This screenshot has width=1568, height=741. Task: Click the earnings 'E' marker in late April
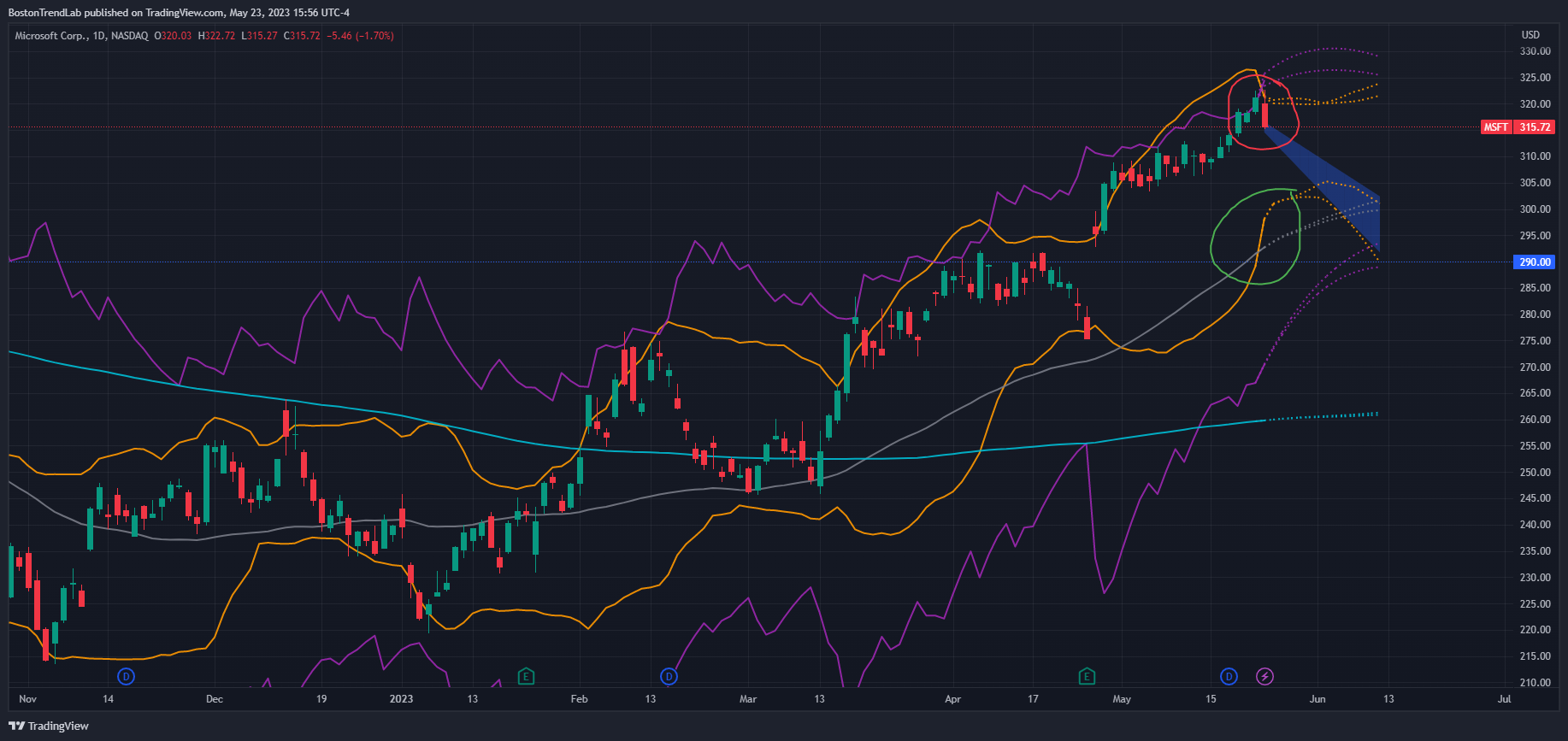[x=1087, y=677]
